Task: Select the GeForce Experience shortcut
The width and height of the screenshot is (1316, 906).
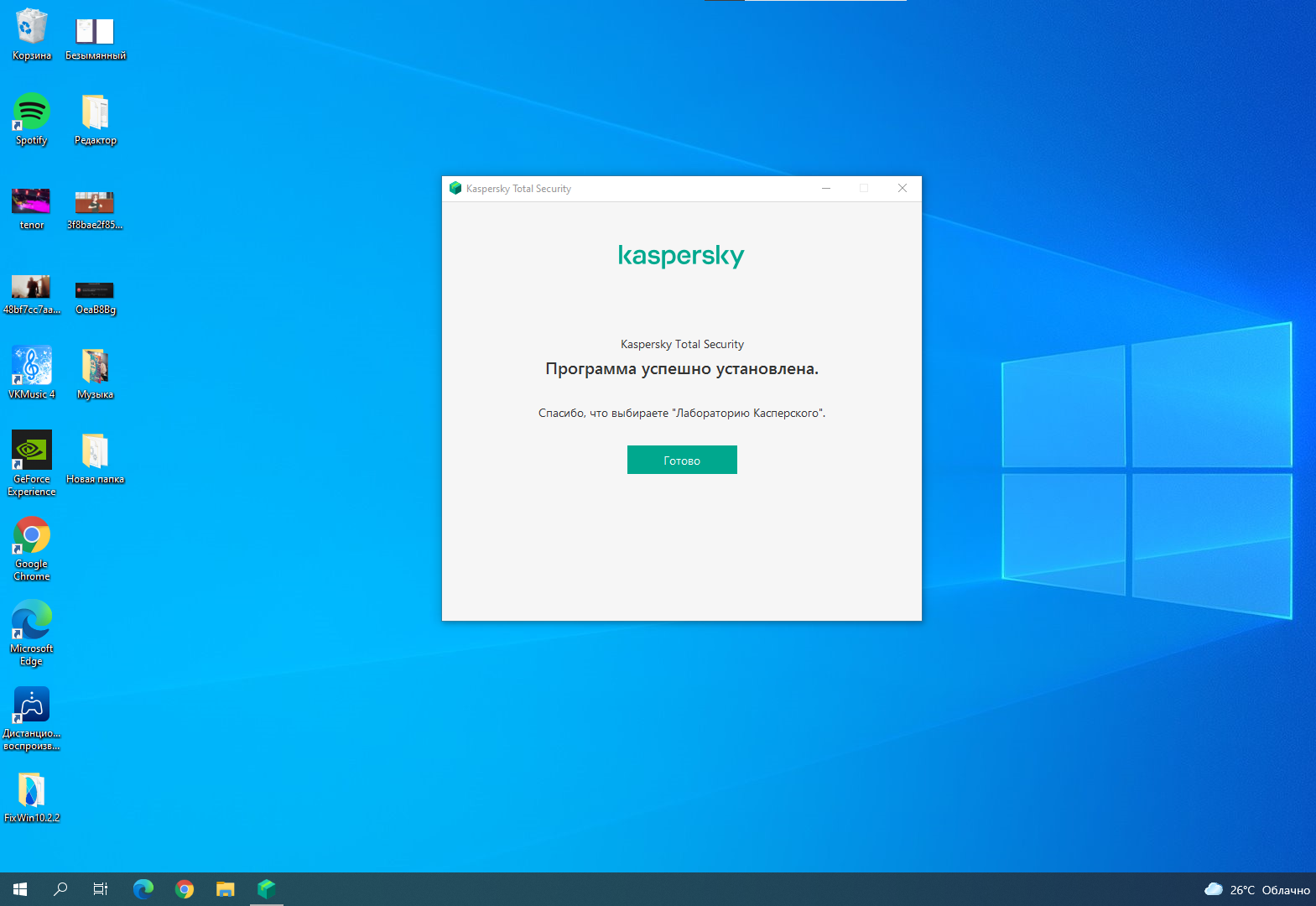Action: (x=32, y=463)
